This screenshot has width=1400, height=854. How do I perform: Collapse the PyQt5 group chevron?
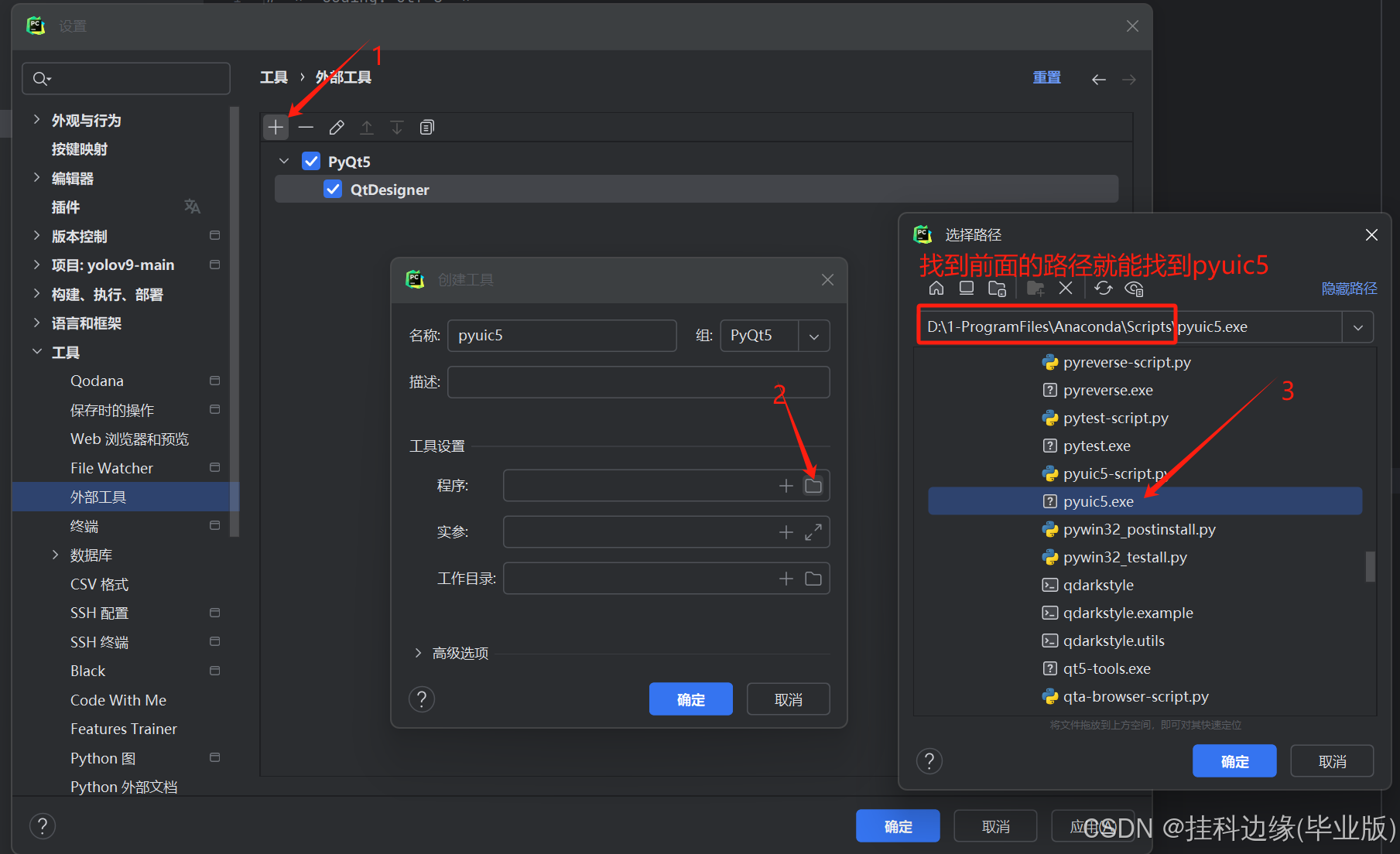point(284,161)
